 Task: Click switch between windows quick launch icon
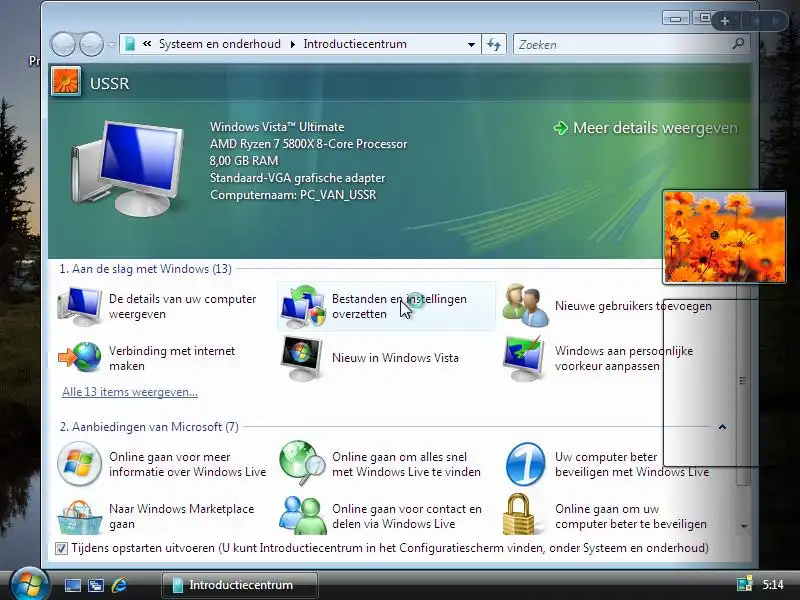coord(95,585)
